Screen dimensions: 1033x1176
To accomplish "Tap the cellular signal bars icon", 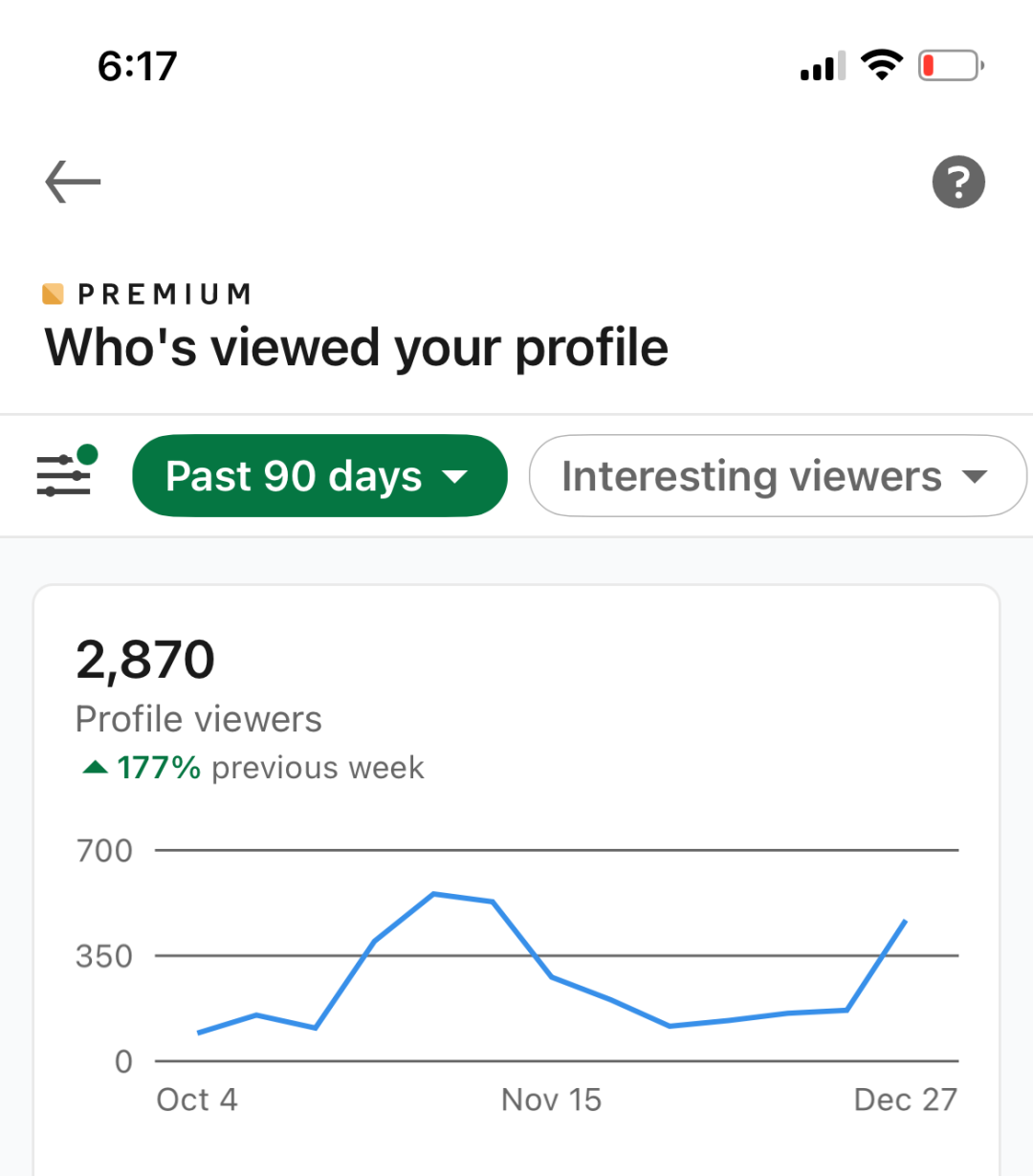I will 823,66.
